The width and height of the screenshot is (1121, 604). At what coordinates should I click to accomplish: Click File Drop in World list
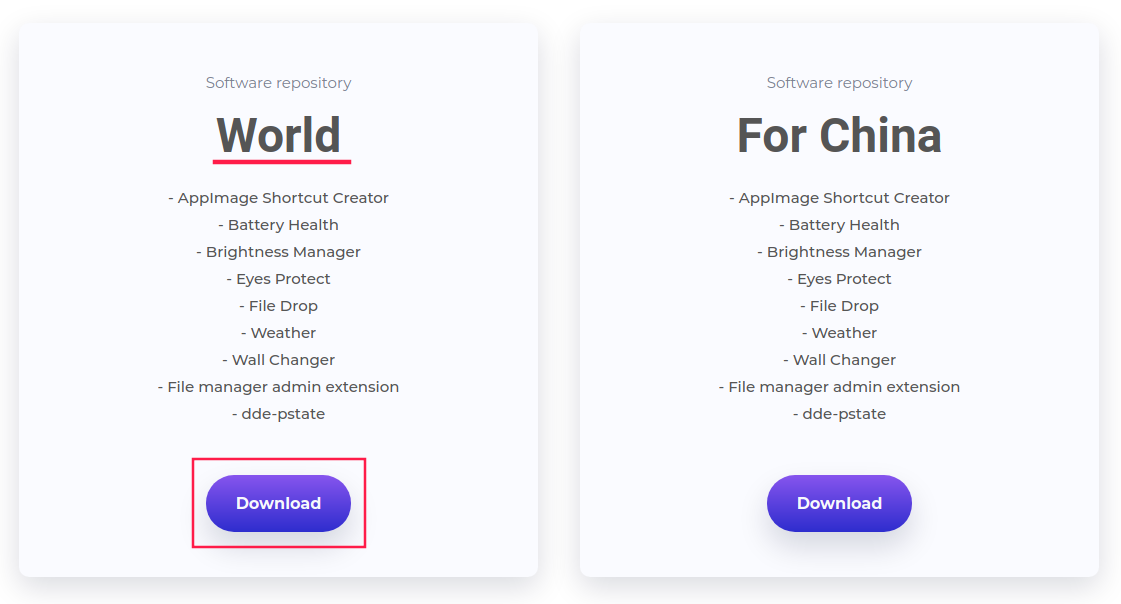279,306
